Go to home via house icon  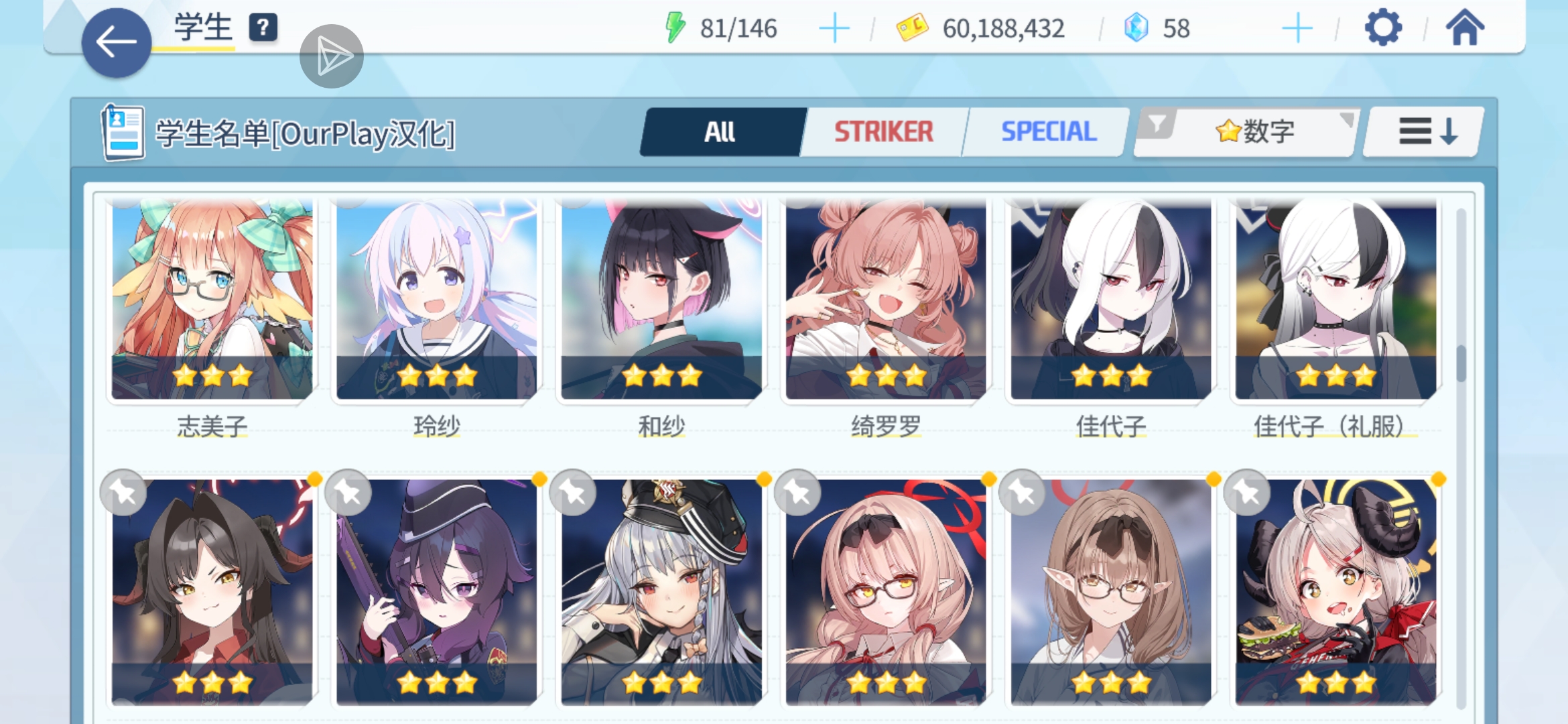coord(1465,27)
